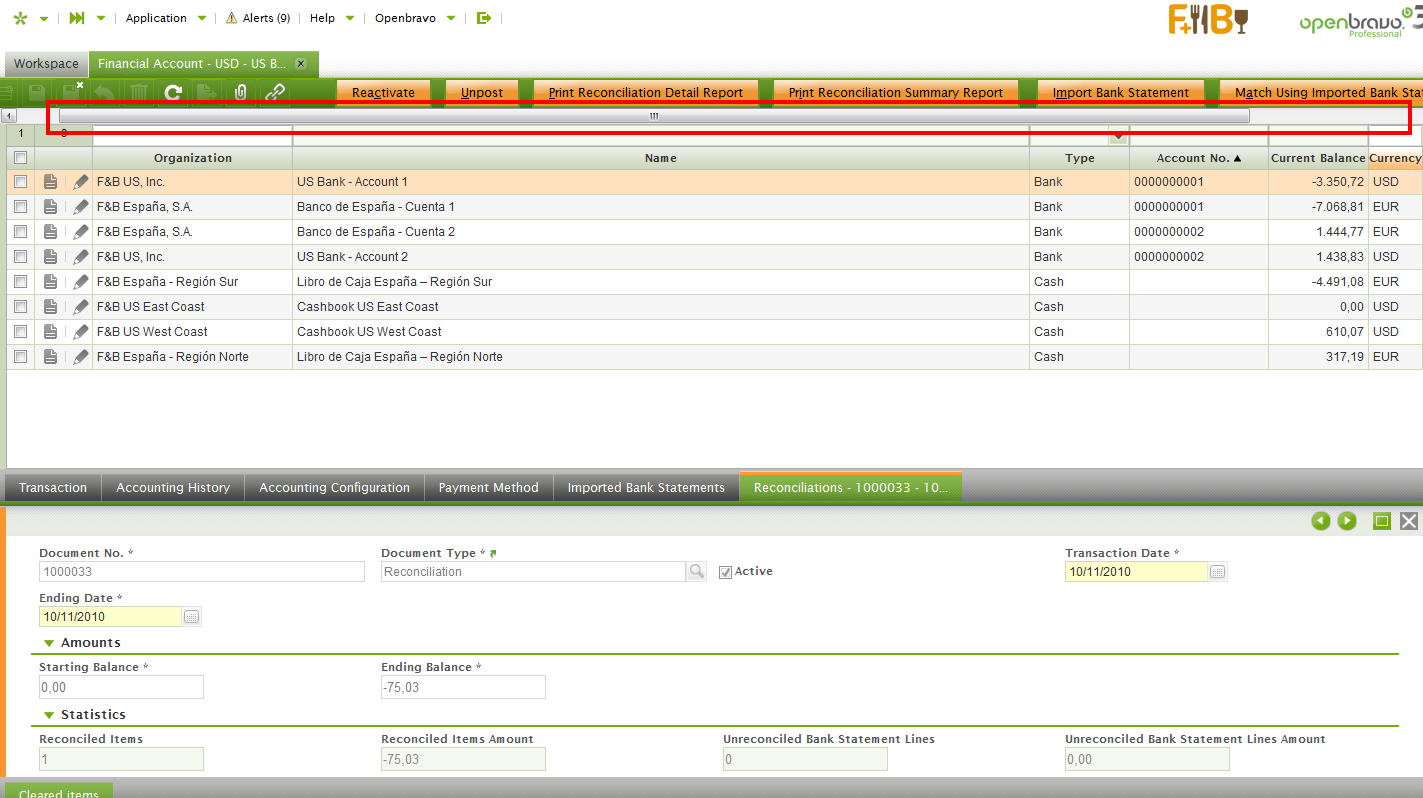Viewport: 1423px width, 798px height.
Task: Open the Ending Date calendar picker
Action: (192, 617)
